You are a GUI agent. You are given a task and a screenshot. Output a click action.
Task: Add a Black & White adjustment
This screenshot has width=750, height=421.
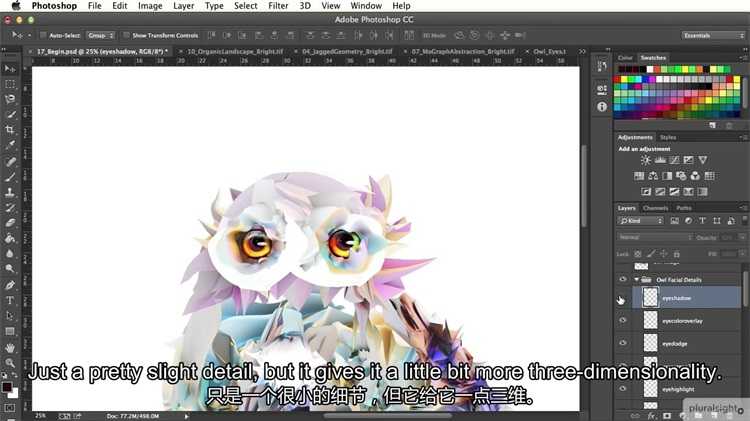[667, 176]
